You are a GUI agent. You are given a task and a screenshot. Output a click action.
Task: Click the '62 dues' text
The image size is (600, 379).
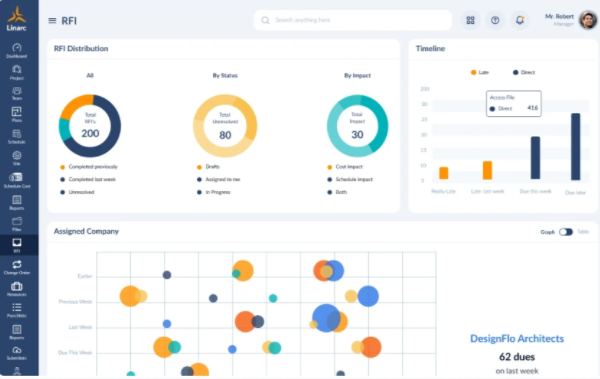tap(517, 357)
